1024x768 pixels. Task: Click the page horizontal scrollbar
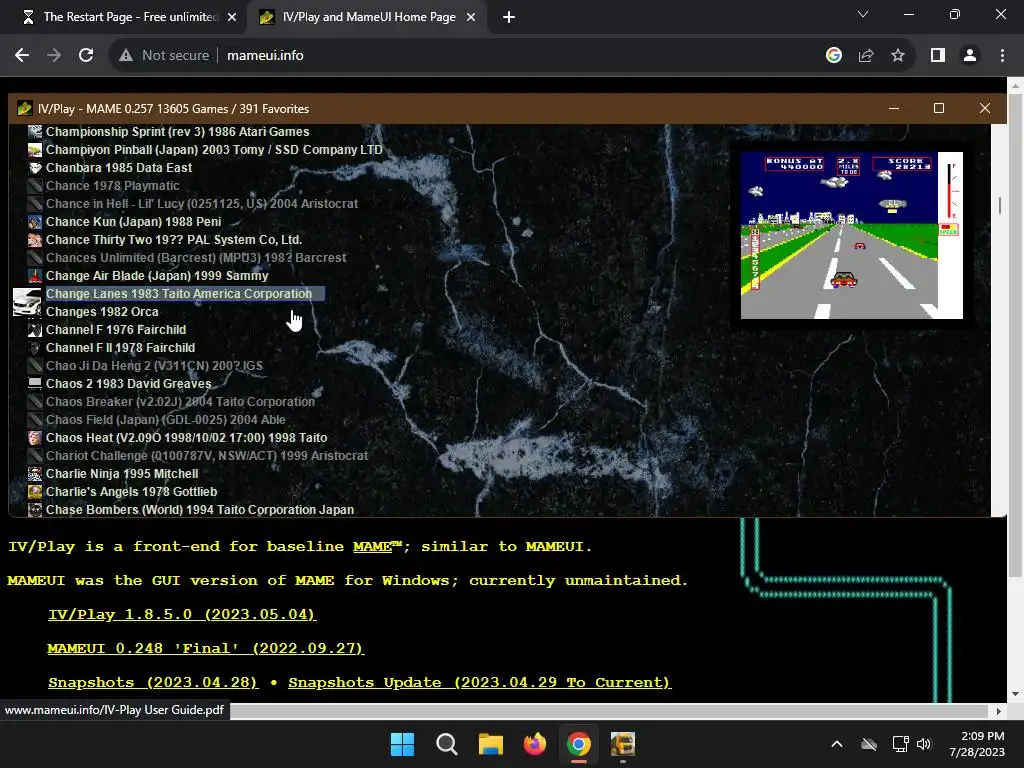[x=607, y=711]
